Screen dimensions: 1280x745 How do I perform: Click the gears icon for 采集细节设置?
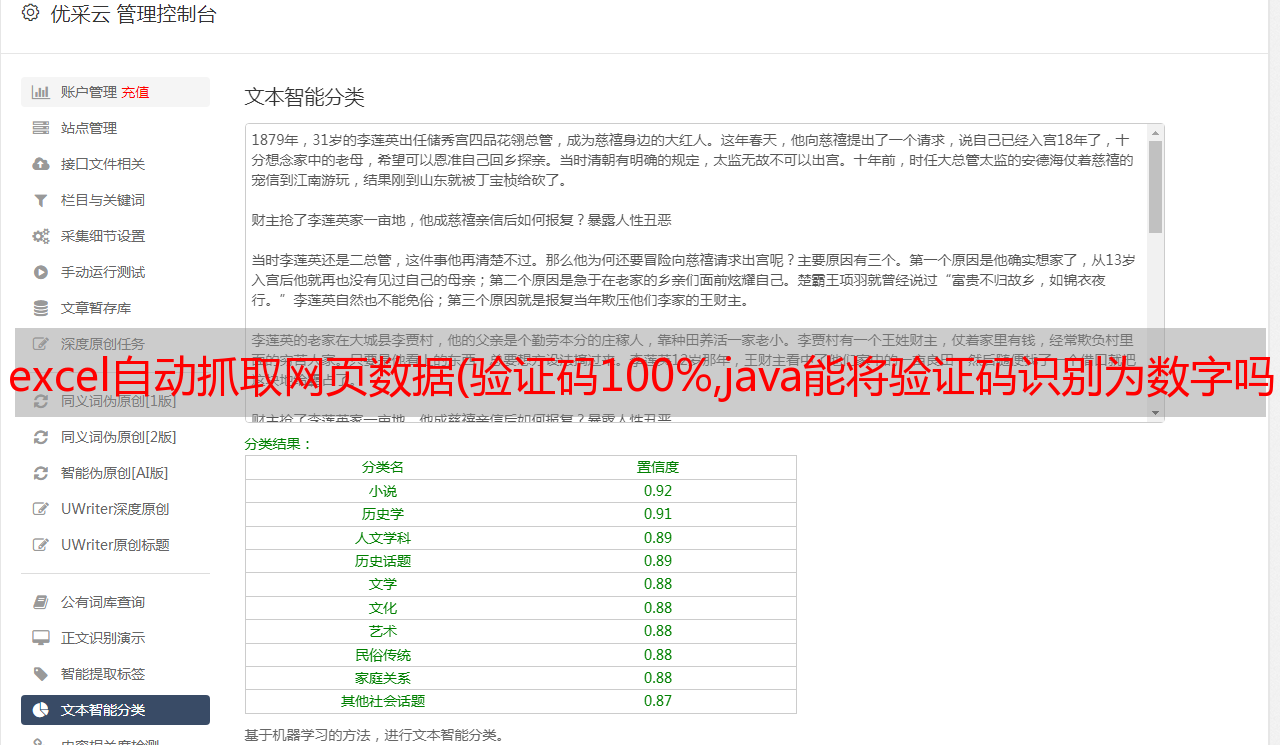tap(41, 236)
